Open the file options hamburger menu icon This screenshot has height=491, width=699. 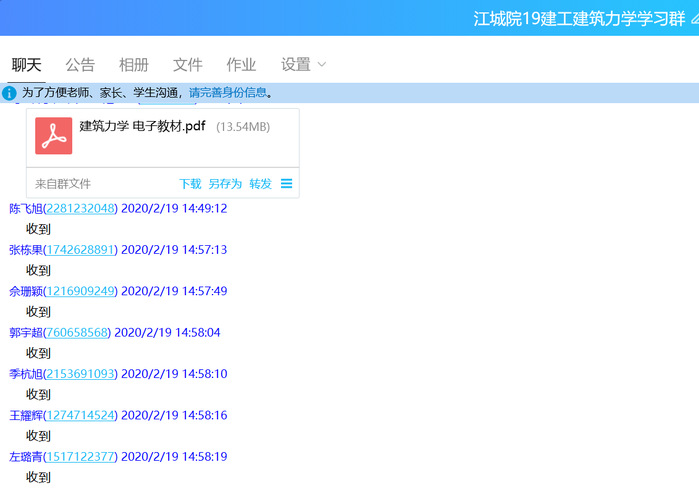(286, 184)
